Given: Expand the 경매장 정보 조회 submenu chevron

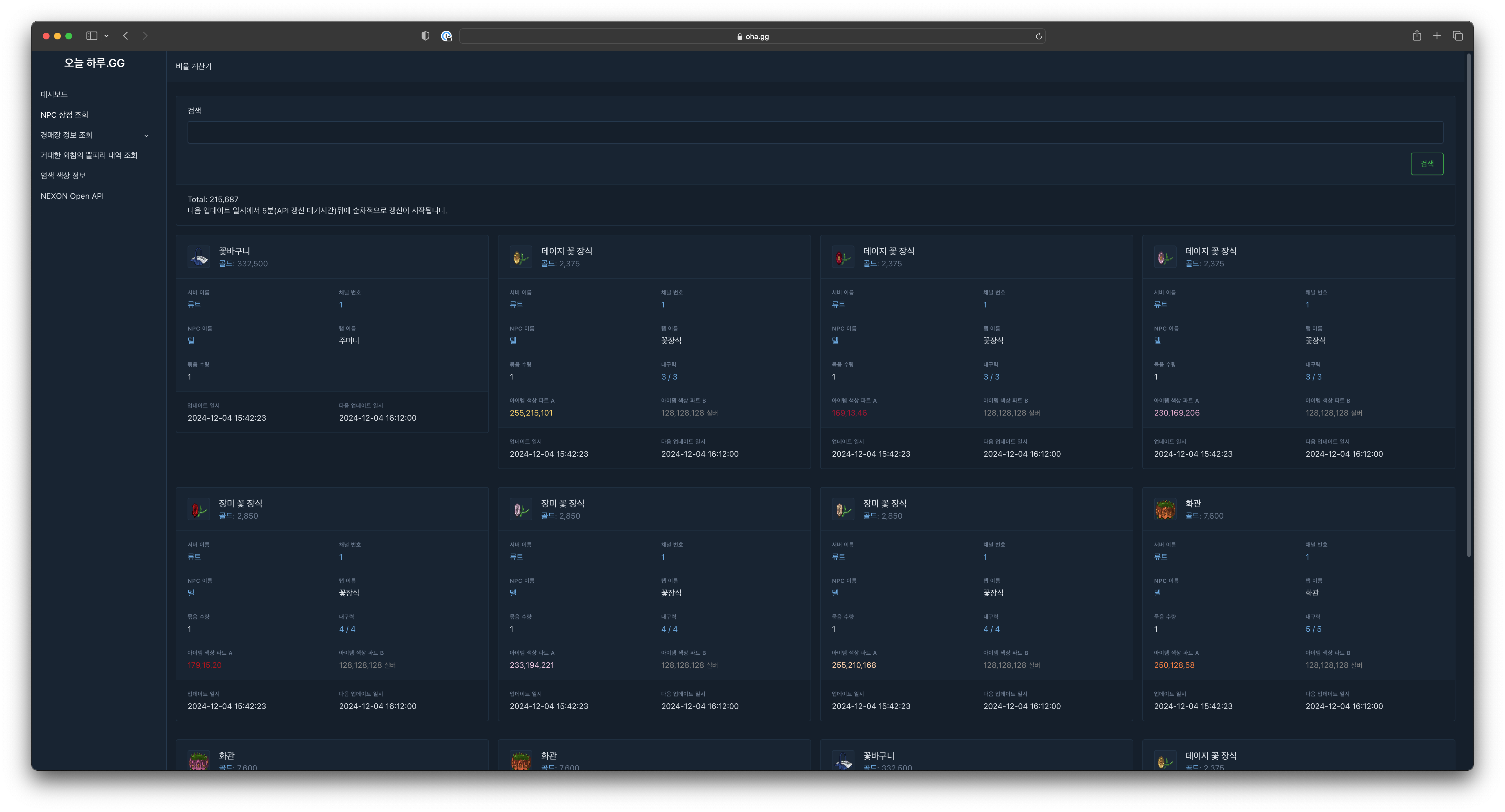Looking at the screenshot, I should [147, 135].
